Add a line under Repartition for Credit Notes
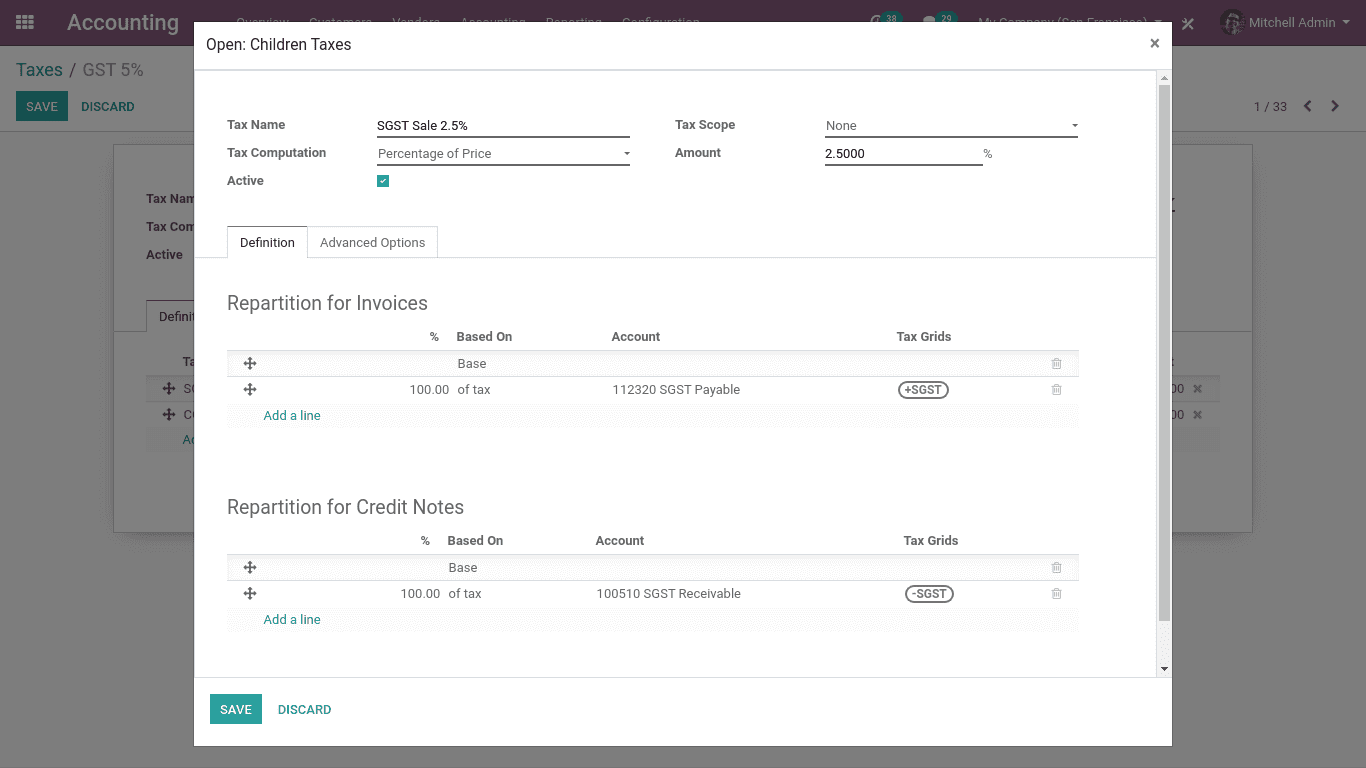 click(x=292, y=619)
